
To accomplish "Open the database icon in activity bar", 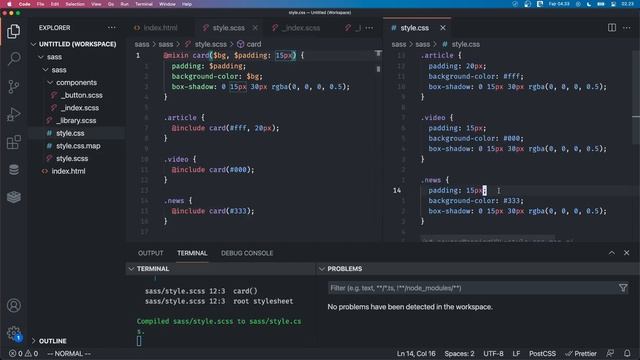I will (13, 169).
